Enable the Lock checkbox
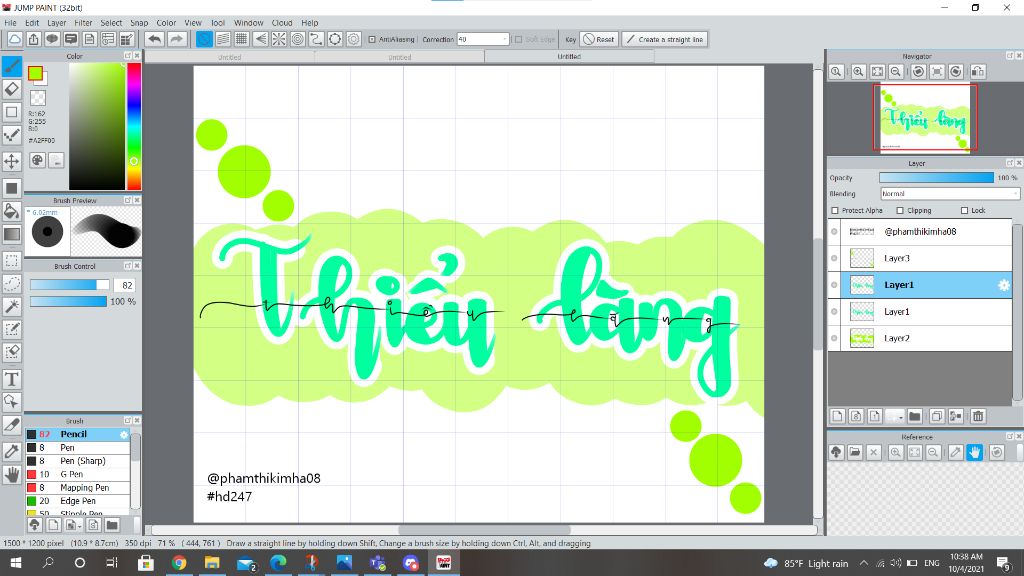The image size is (1024, 576). point(964,210)
